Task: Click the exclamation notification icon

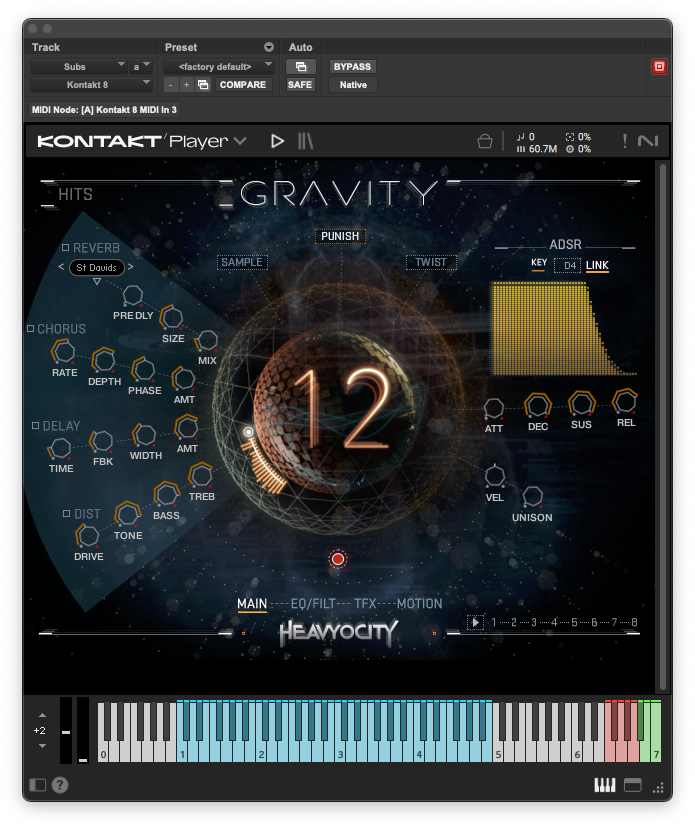Action: point(625,141)
